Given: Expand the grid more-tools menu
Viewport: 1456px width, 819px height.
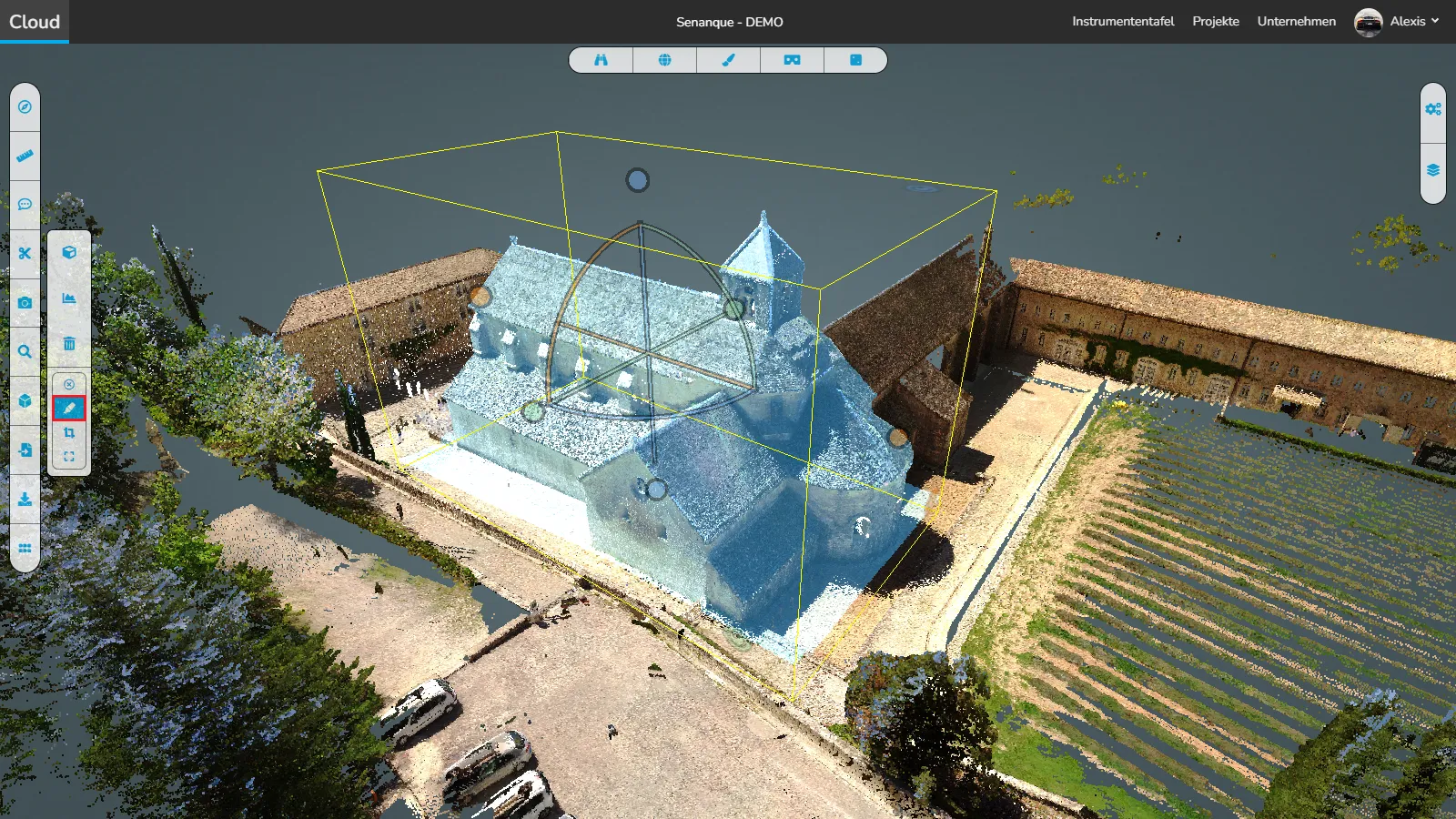Looking at the screenshot, I should tap(25, 548).
